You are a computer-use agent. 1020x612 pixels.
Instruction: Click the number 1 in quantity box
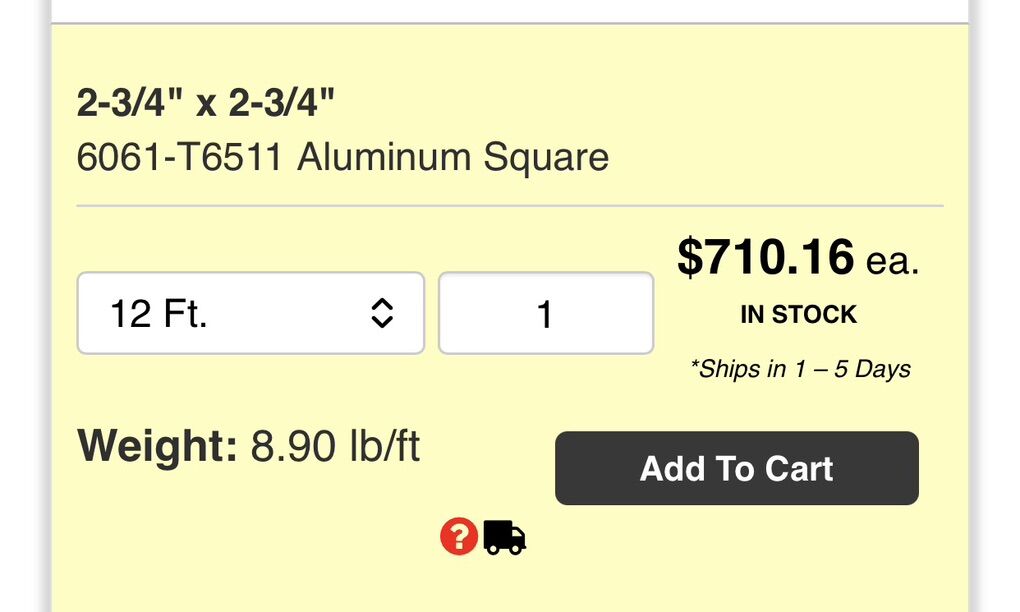click(x=545, y=315)
